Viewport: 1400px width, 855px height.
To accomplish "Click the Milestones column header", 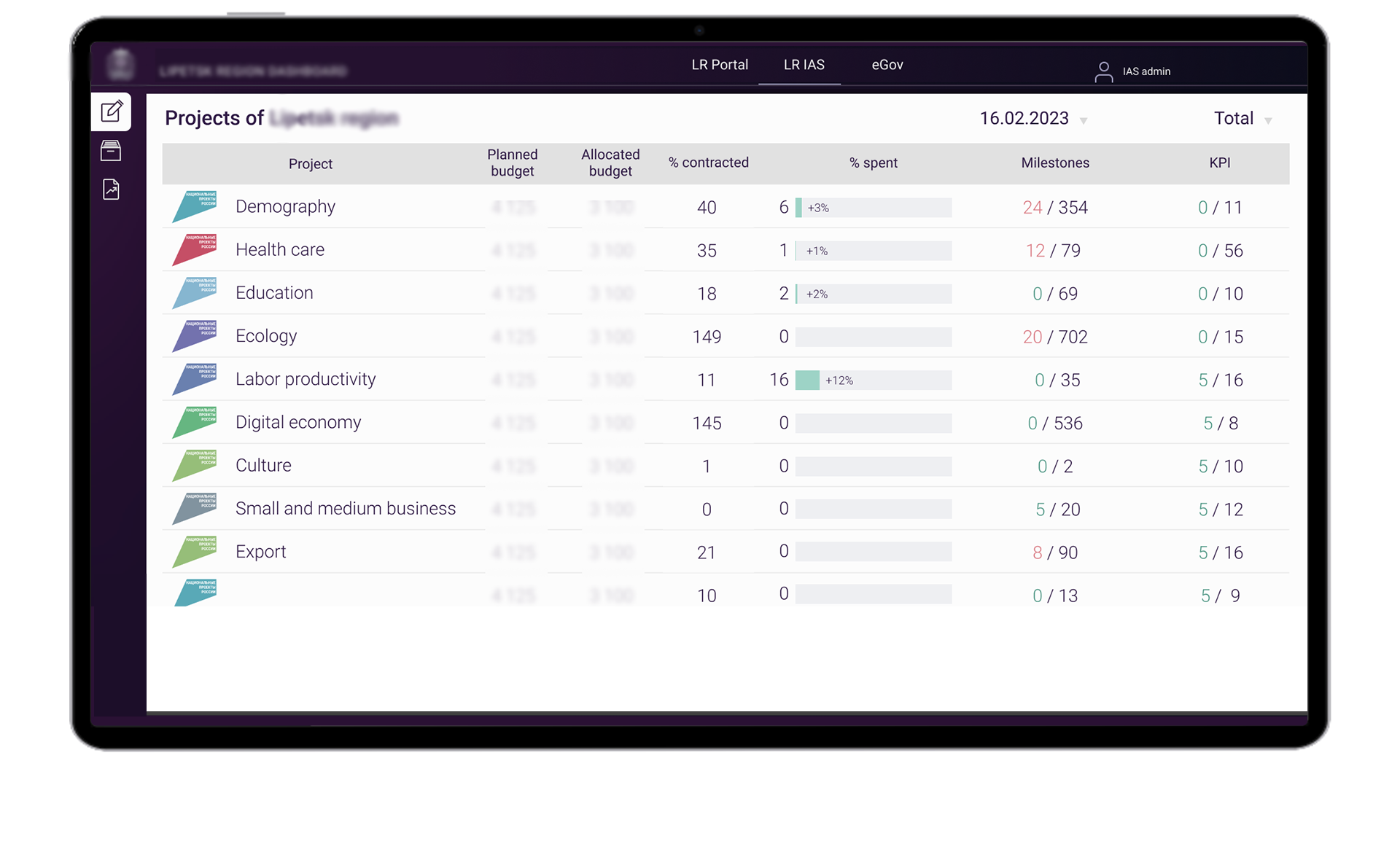I will pos(1054,163).
